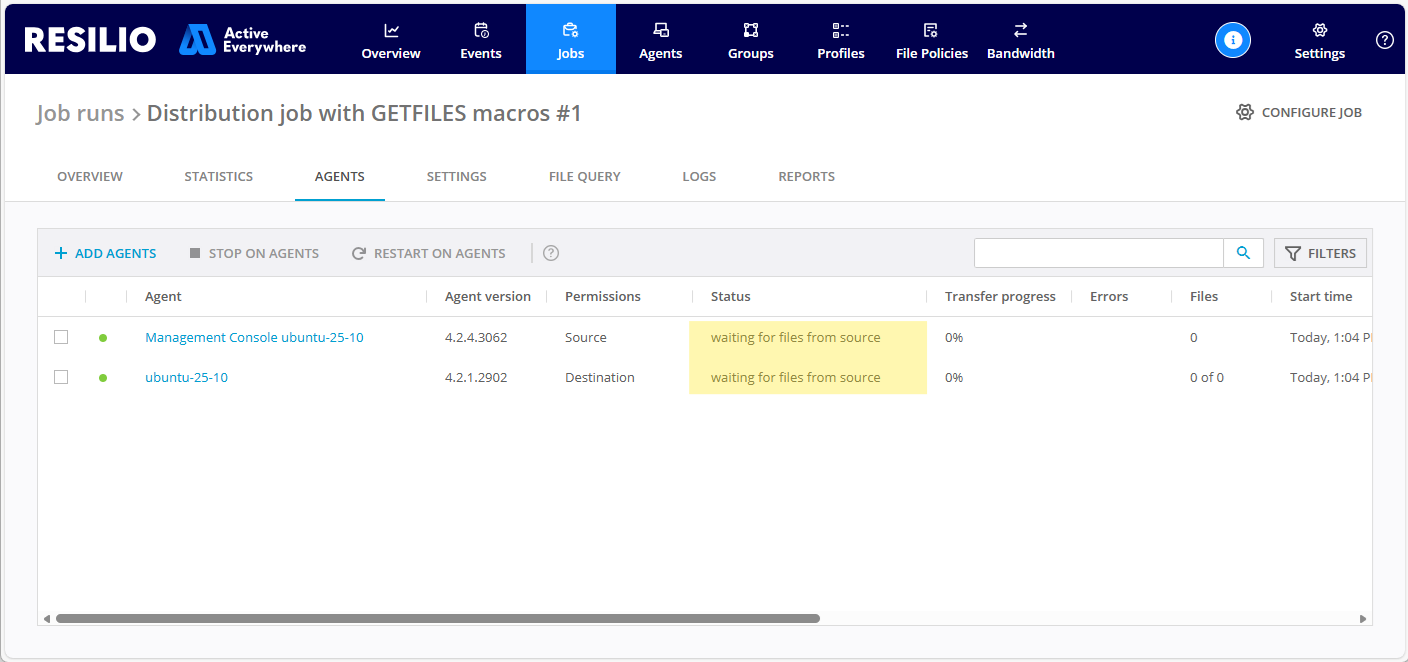This screenshot has height=662, width=1408.
Task: Switch to the Statistics tab
Action: [x=218, y=177]
